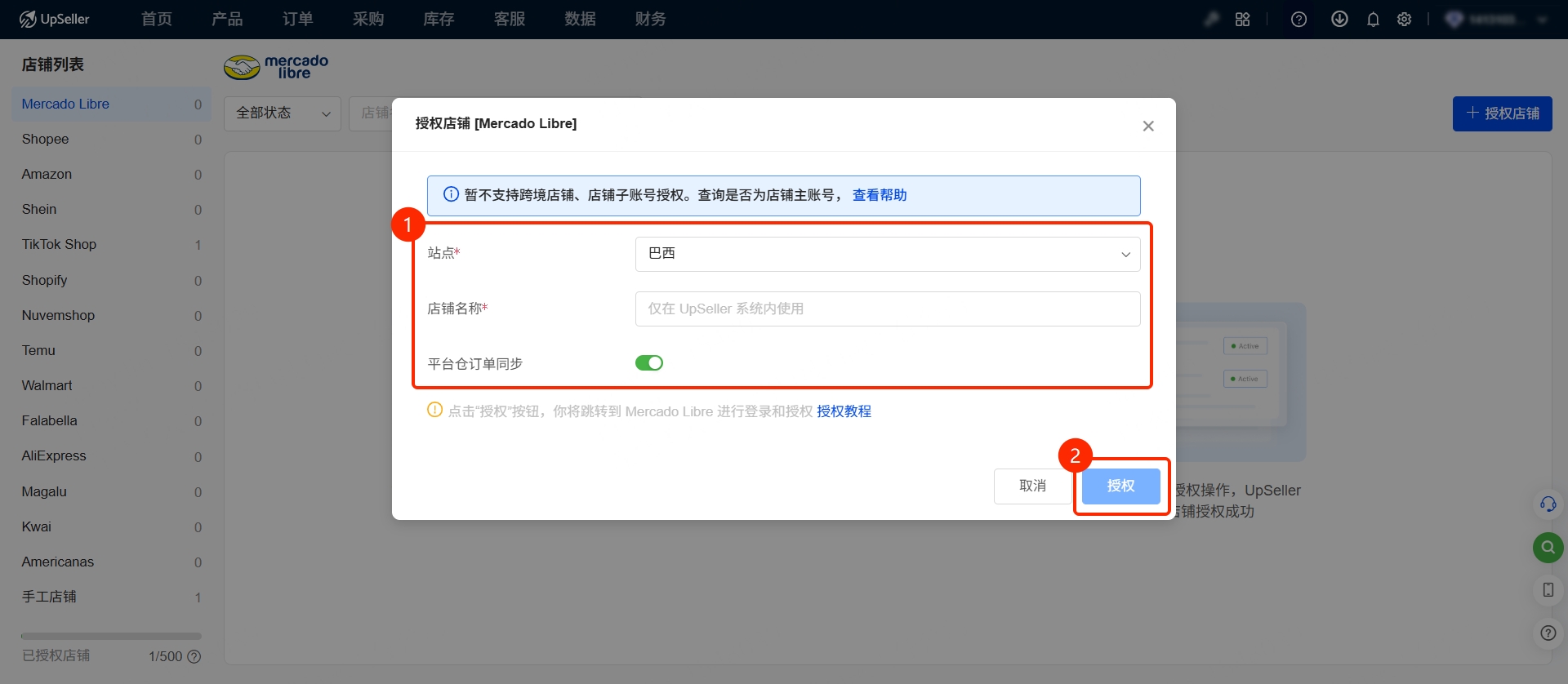This screenshot has width=1568, height=684.
Task: Click the UpSeller logo
Action: (x=54, y=19)
